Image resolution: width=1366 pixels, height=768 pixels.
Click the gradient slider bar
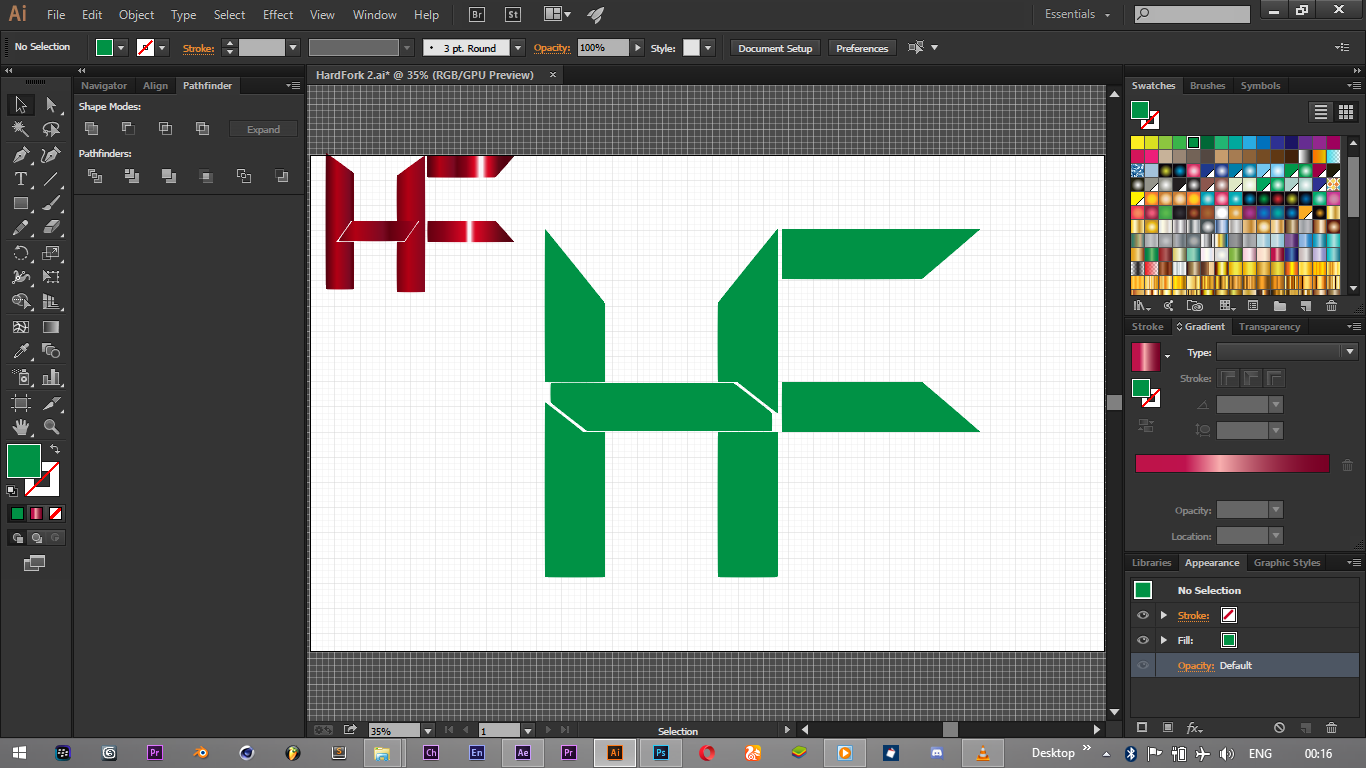1232,464
